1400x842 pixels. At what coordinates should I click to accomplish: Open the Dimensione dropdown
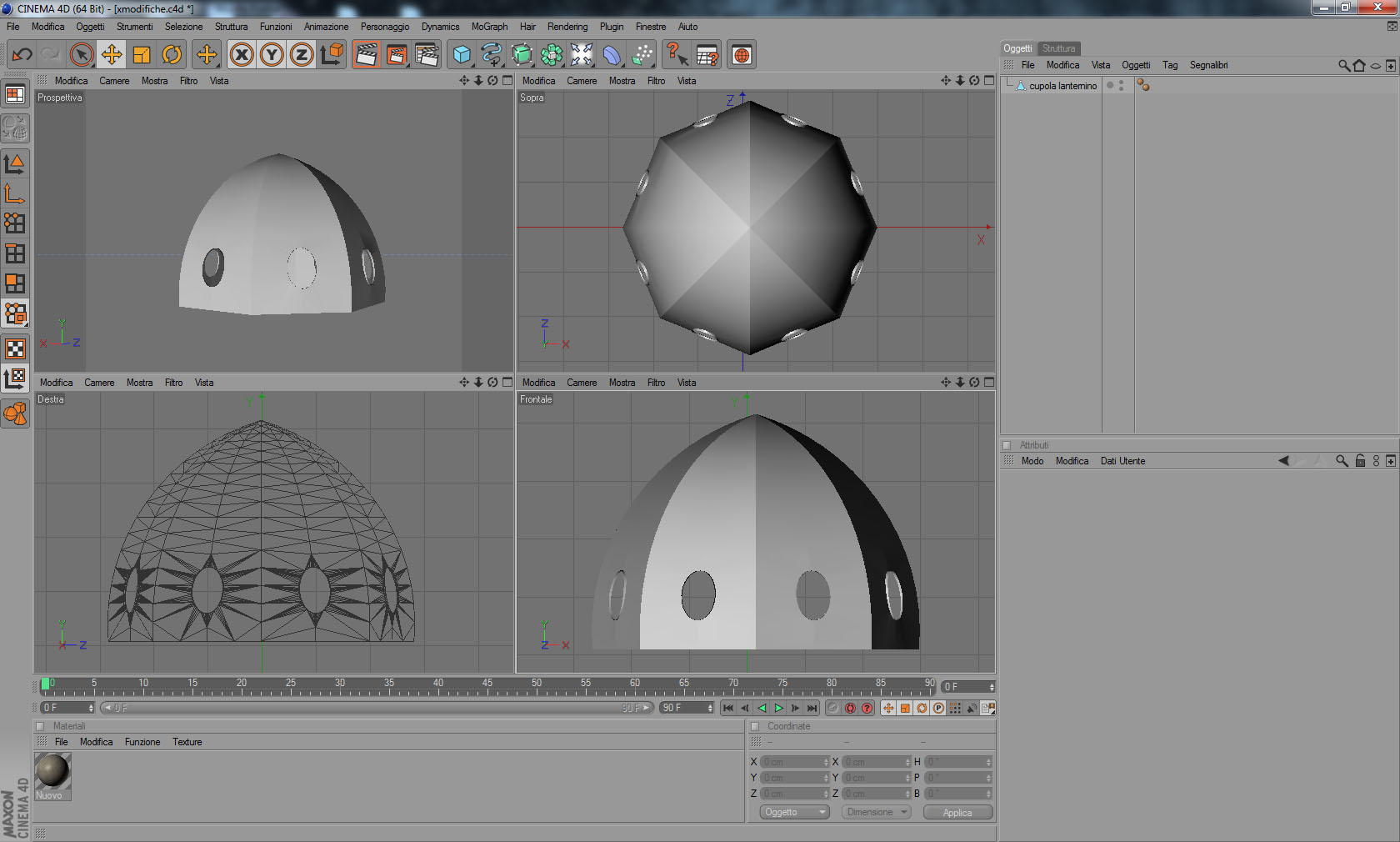tap(877, 812)
